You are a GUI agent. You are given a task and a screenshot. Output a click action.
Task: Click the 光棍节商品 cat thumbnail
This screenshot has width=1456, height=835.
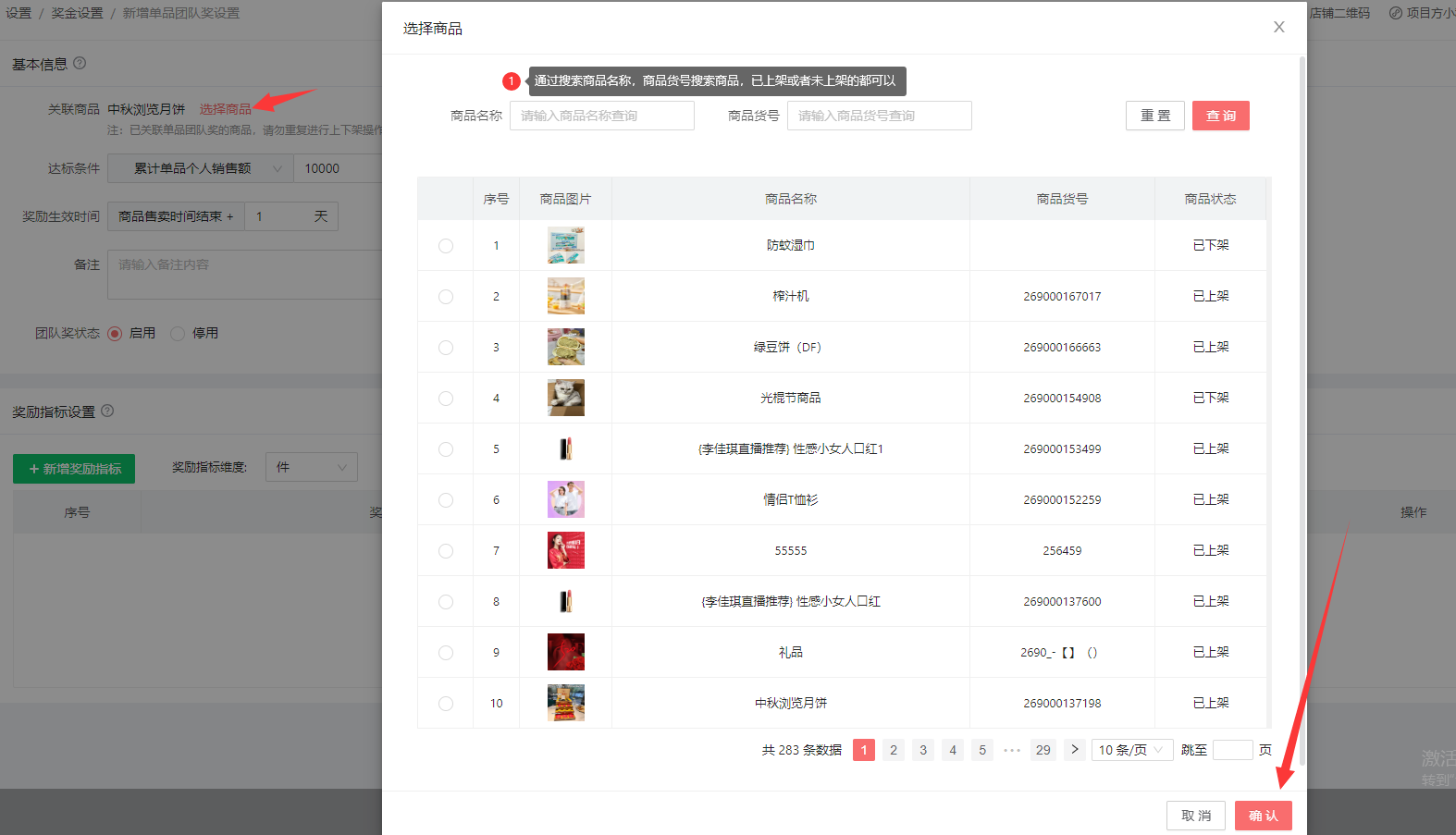[x=565, y=398]
